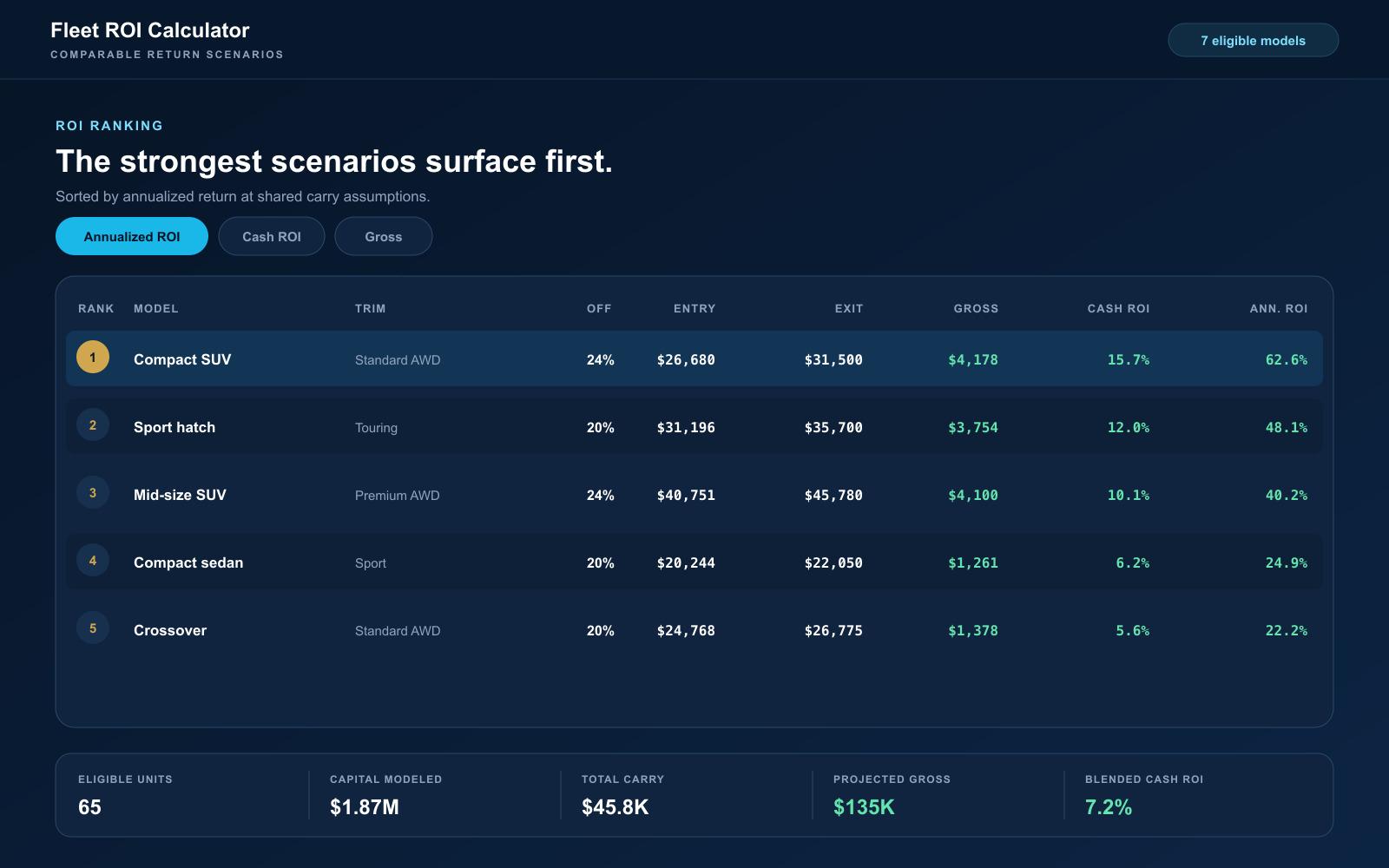Click entry price $20,244

[x=686, y=562]
